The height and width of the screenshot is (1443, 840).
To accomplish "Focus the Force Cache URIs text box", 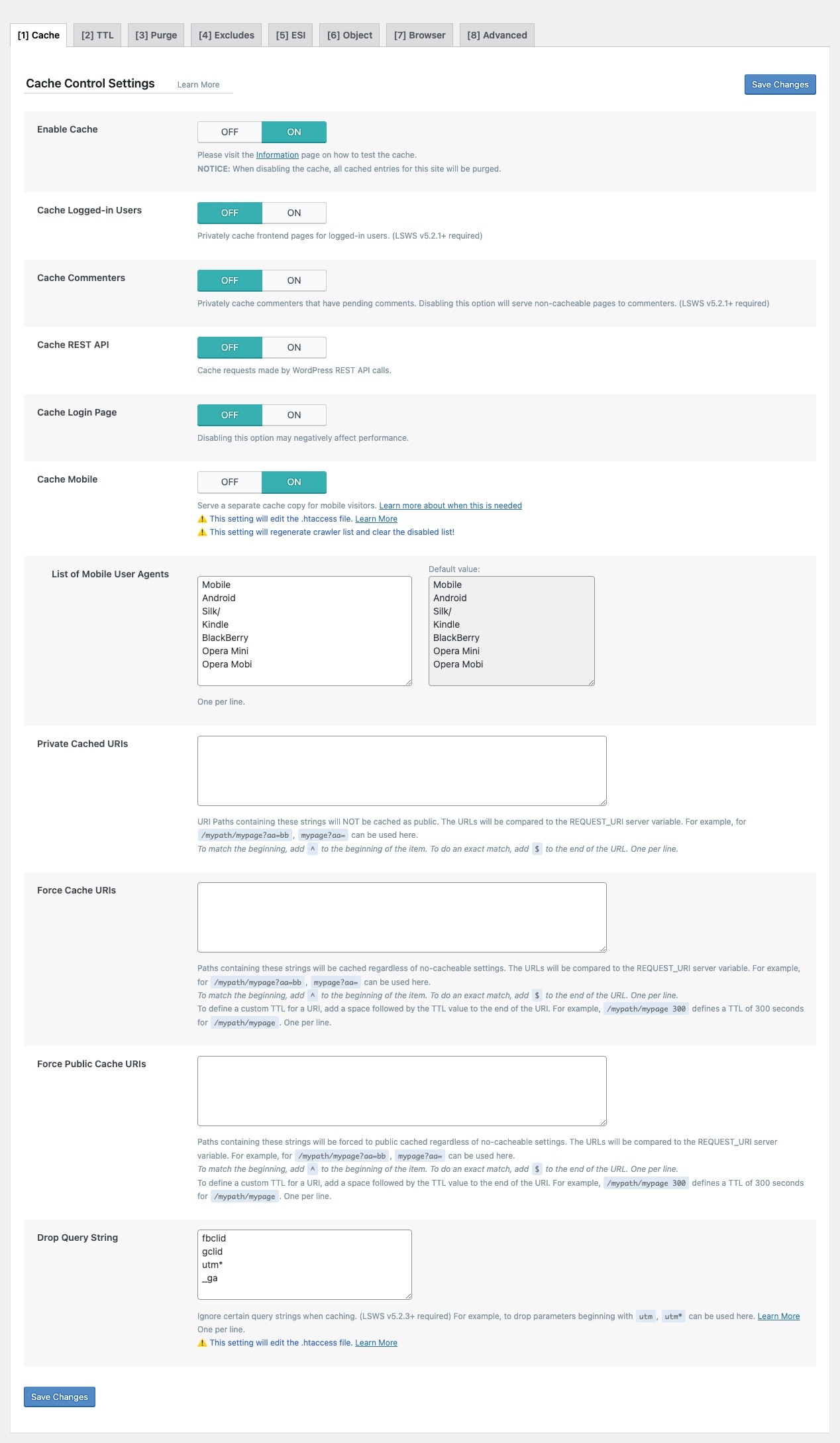I will click(x=401, y=917).
